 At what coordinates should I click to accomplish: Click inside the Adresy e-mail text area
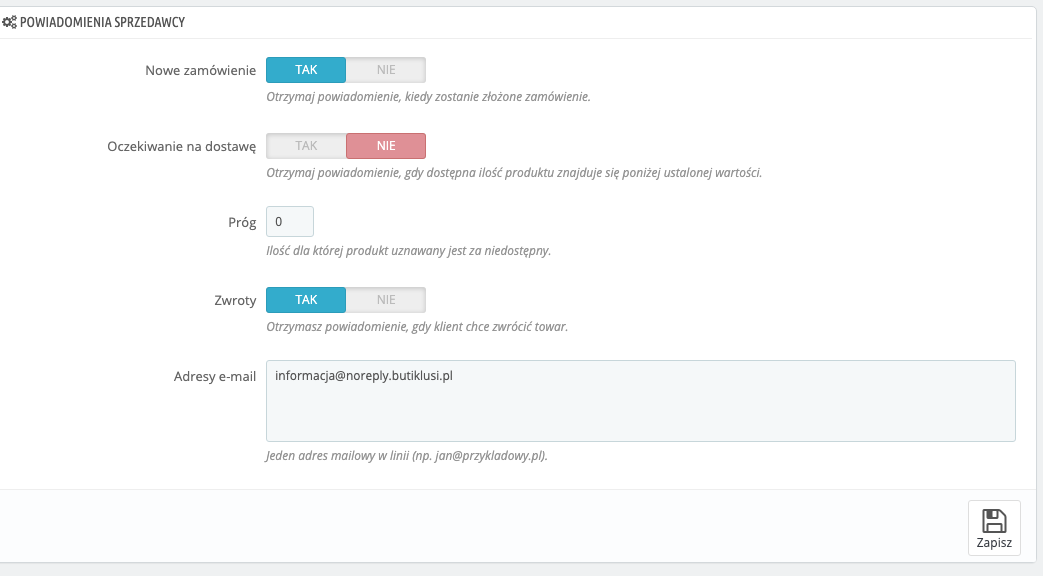641,401
